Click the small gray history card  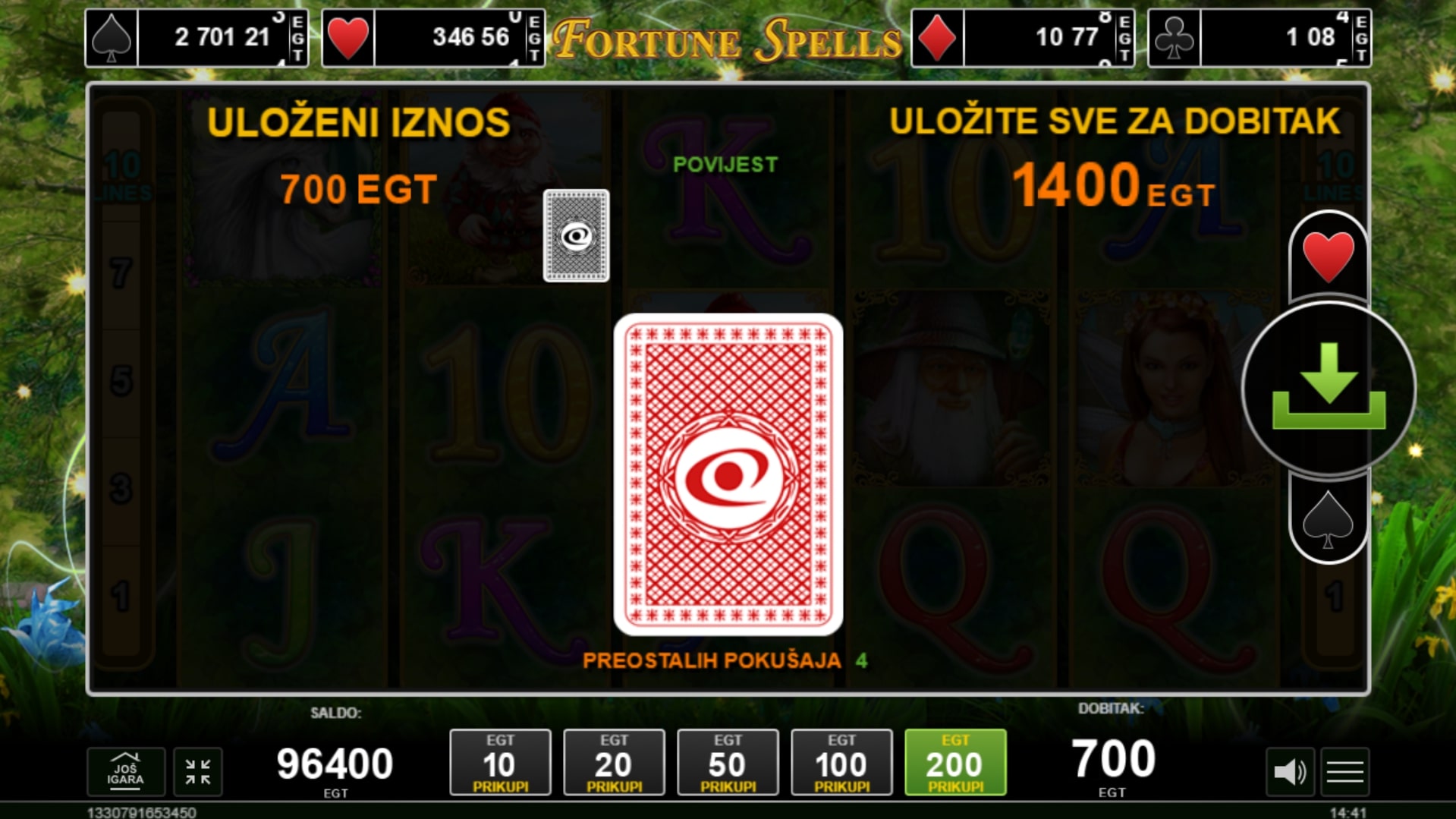(x=576, y=235)
